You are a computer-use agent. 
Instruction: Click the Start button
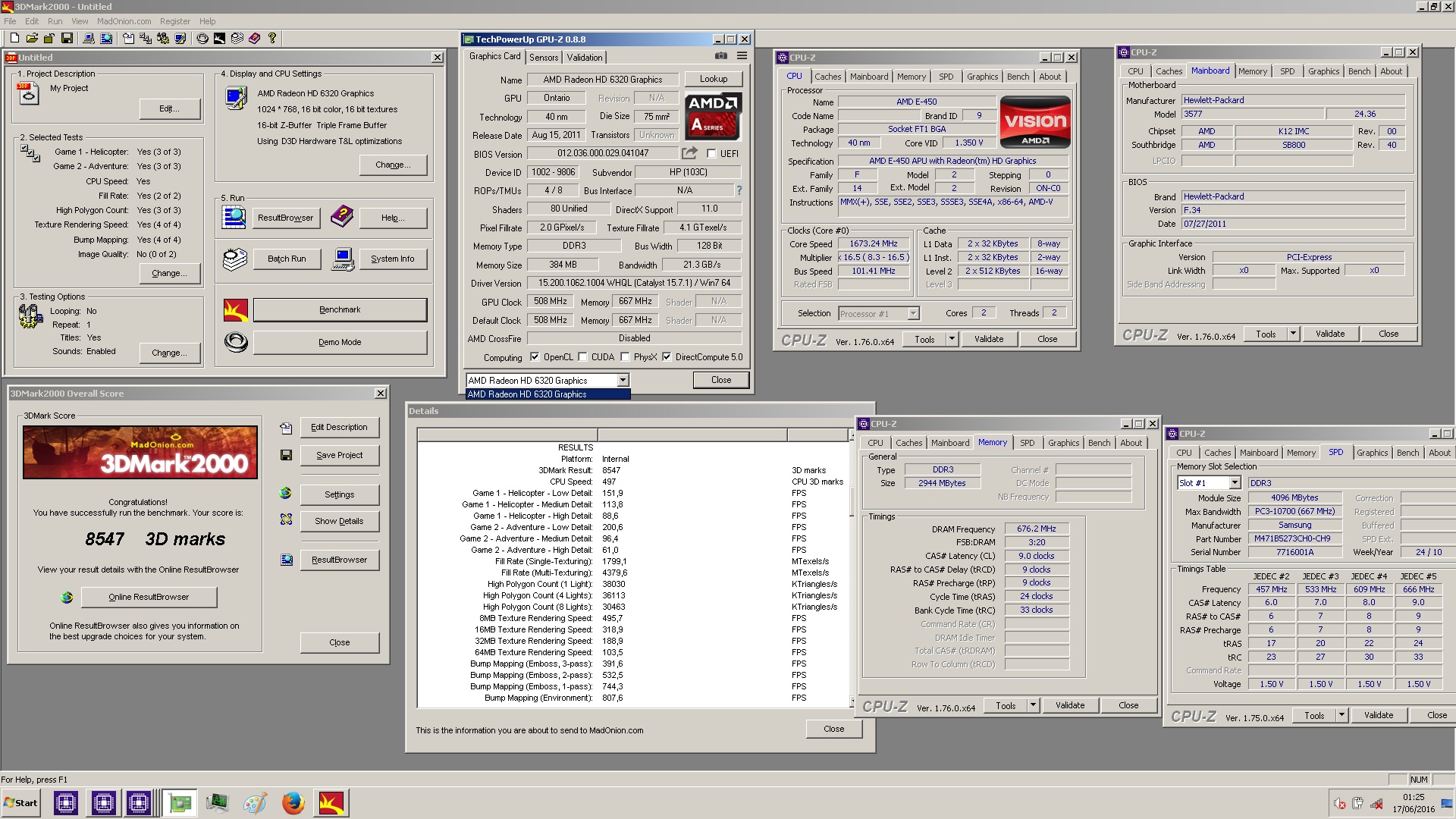point(21,803)
